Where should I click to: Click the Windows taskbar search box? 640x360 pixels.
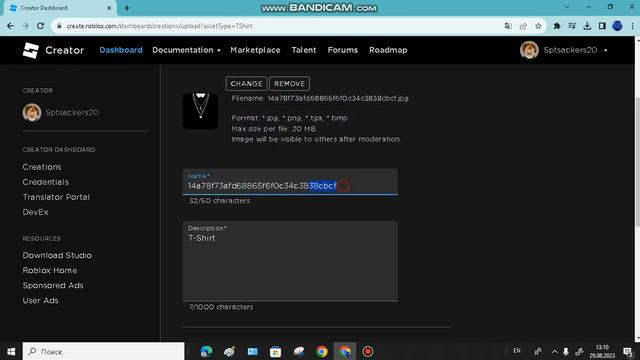(x=104, y=351)
